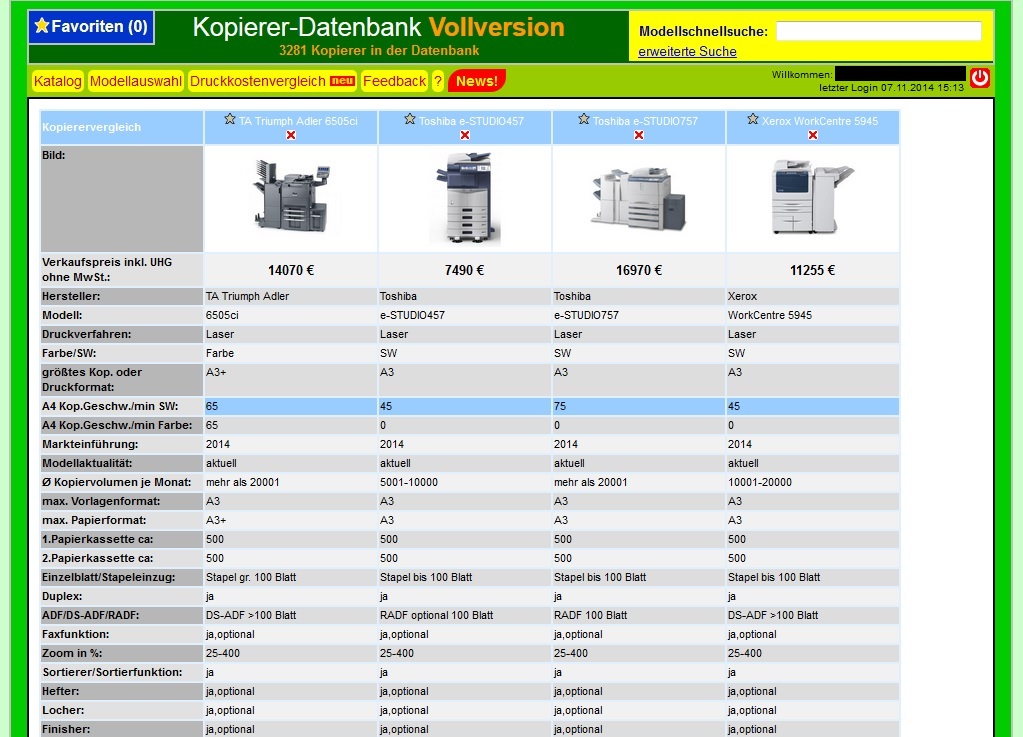Click favorite star for Toshiba e-STUDIO757
The image size is (1023, 737).
[x=584, y=119]
